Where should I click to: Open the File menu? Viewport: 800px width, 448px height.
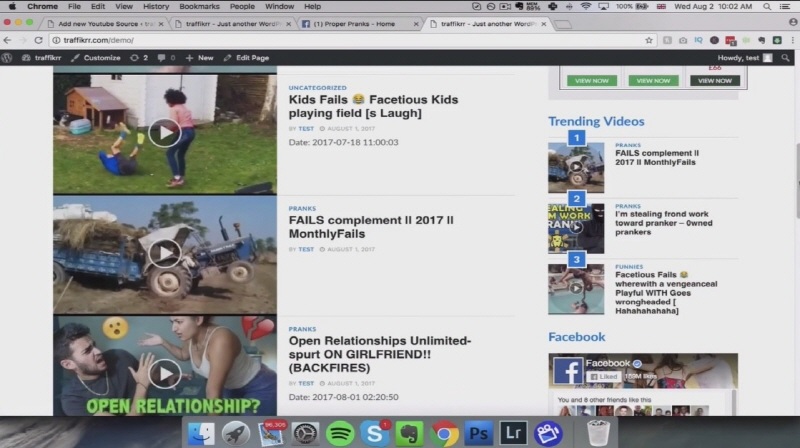(x=74, y=7)
